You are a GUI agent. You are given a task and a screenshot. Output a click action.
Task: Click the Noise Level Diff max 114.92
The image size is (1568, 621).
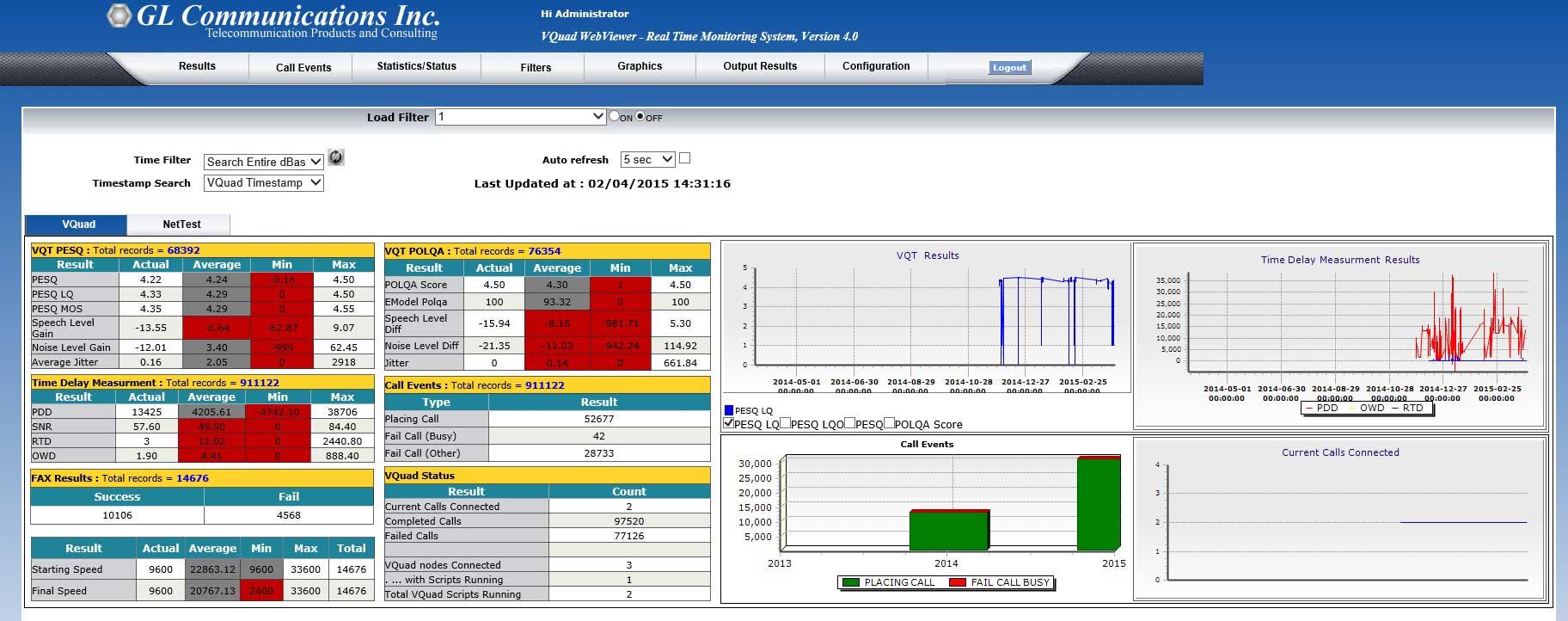click(680, 346)
